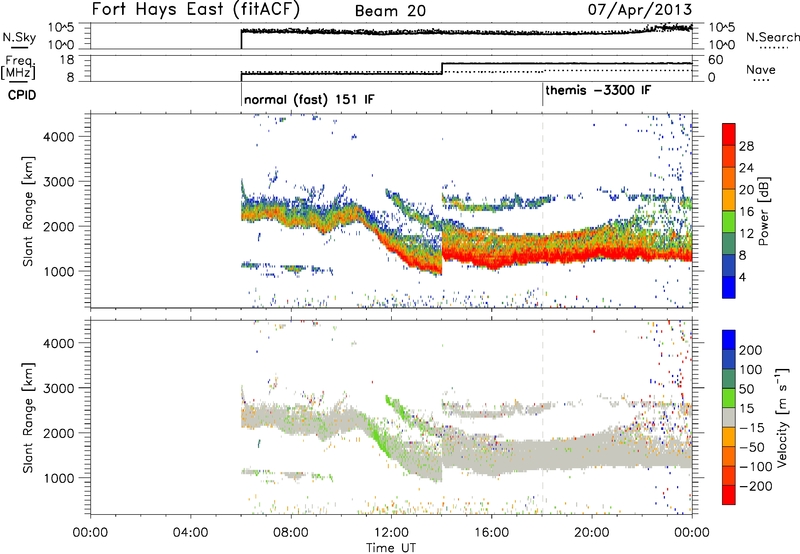Click the '04:00' time axis label
Viewport: 800px width, 554px height.
click(x=190, y=533)
